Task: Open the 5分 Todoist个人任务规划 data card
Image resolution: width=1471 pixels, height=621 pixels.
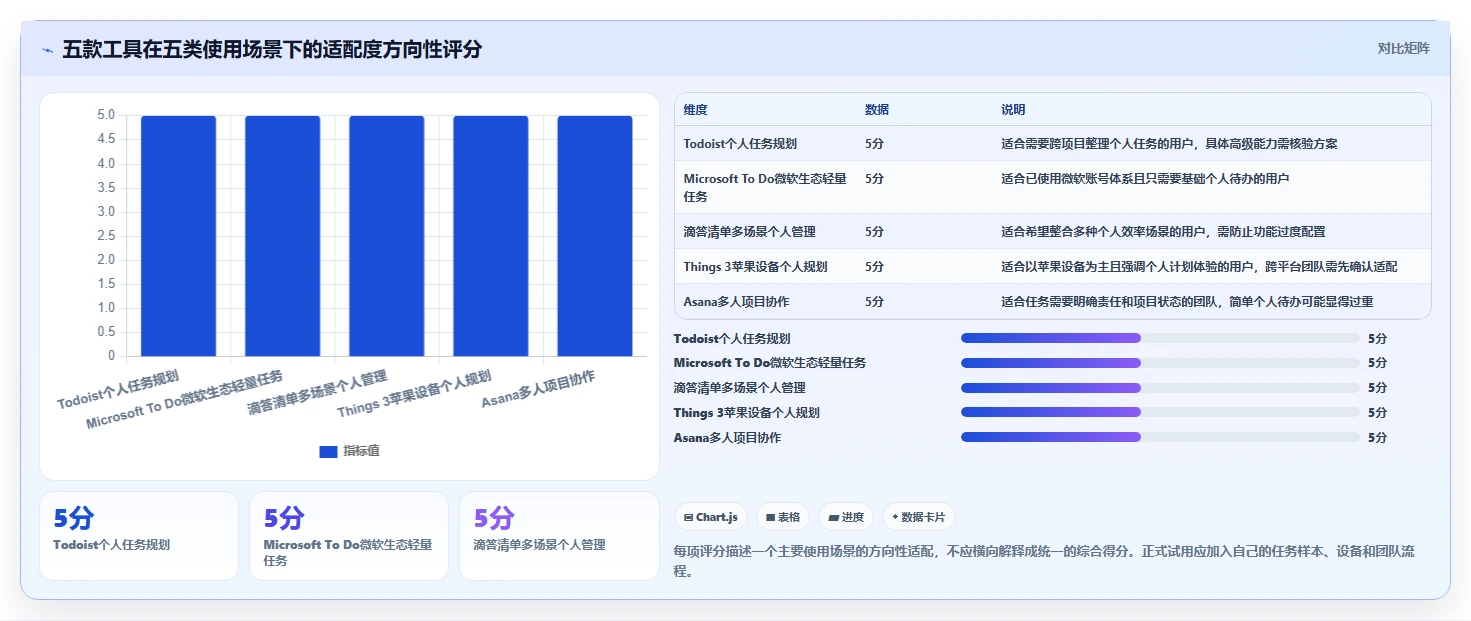Action: click(x=139, y=536)
